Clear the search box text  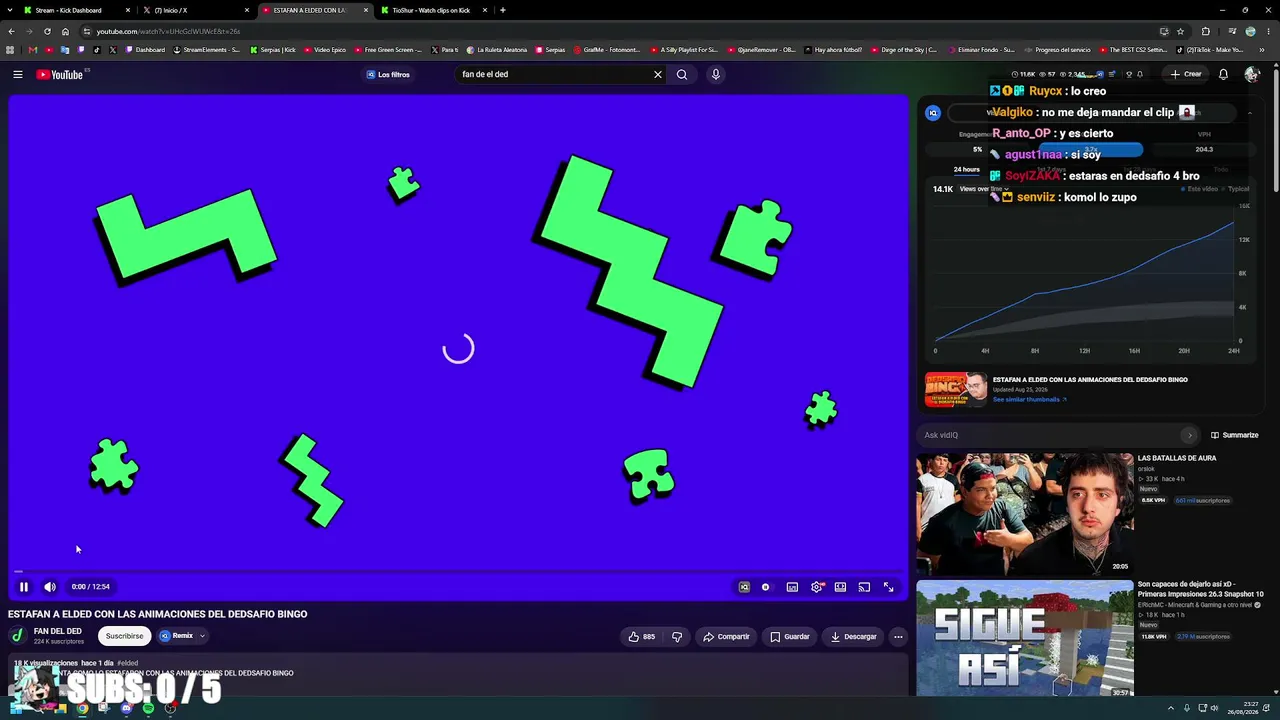tap(658, 74)
